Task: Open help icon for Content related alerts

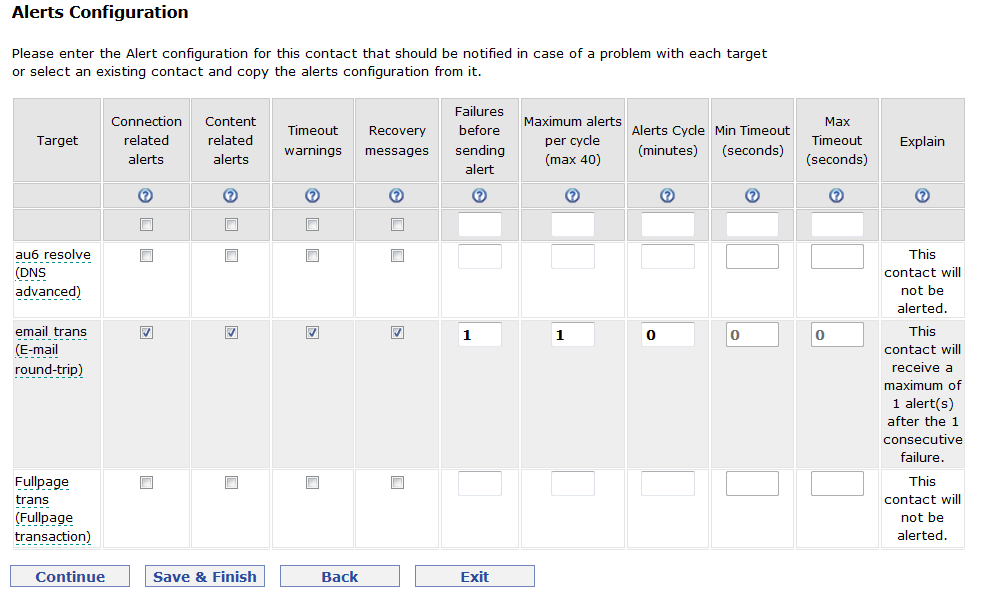Action: (x=230, y=196)
